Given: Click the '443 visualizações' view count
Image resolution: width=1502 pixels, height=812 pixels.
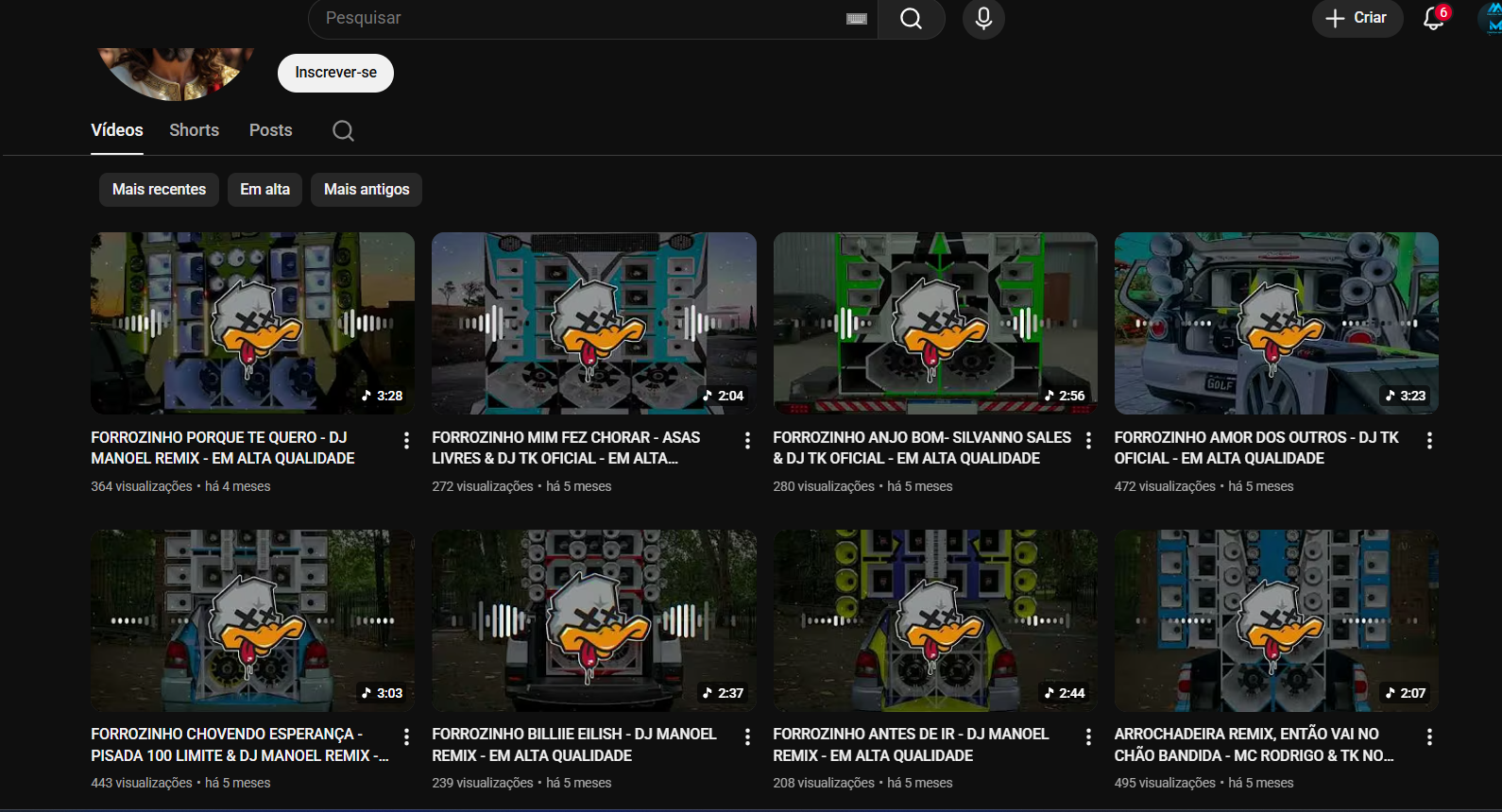Looking at the screenshot, I should pos(142,783).
